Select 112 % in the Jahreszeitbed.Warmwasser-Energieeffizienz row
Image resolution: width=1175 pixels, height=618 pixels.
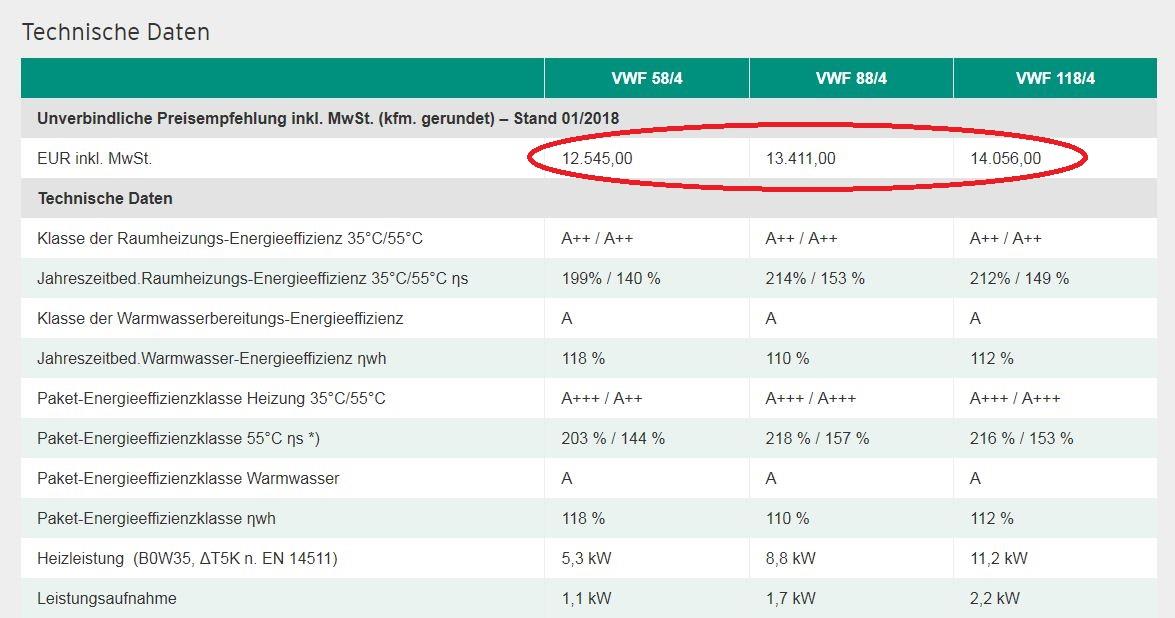click(x=991, y=359)
